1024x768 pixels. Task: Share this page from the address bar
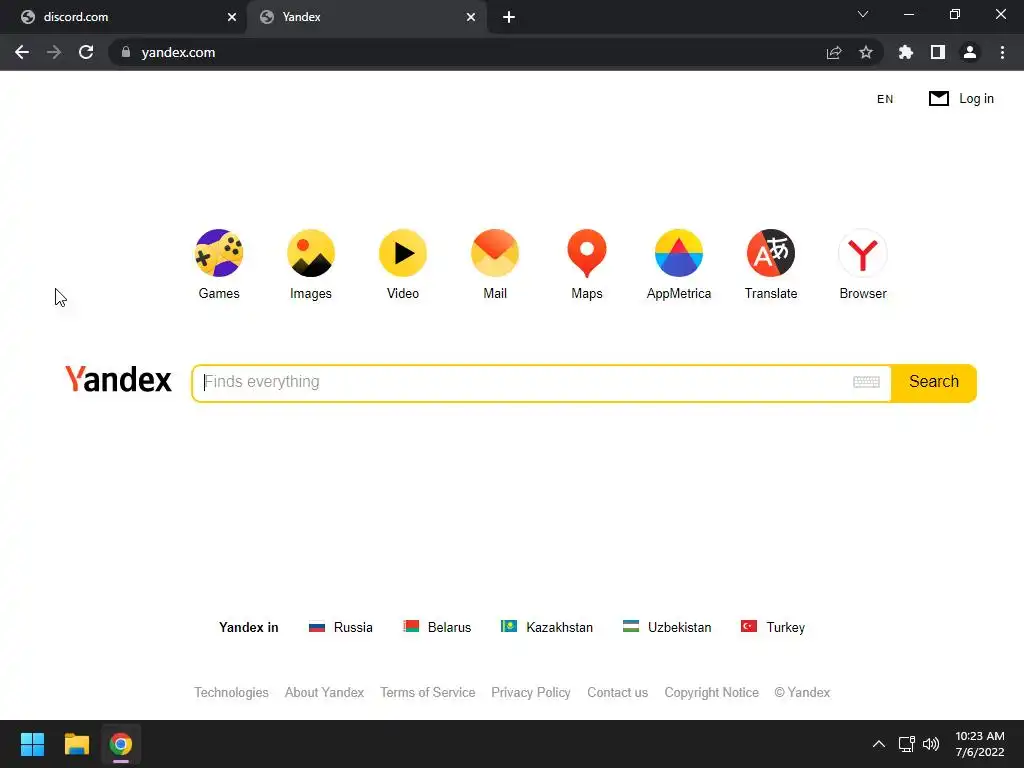(x=834, y=53)
